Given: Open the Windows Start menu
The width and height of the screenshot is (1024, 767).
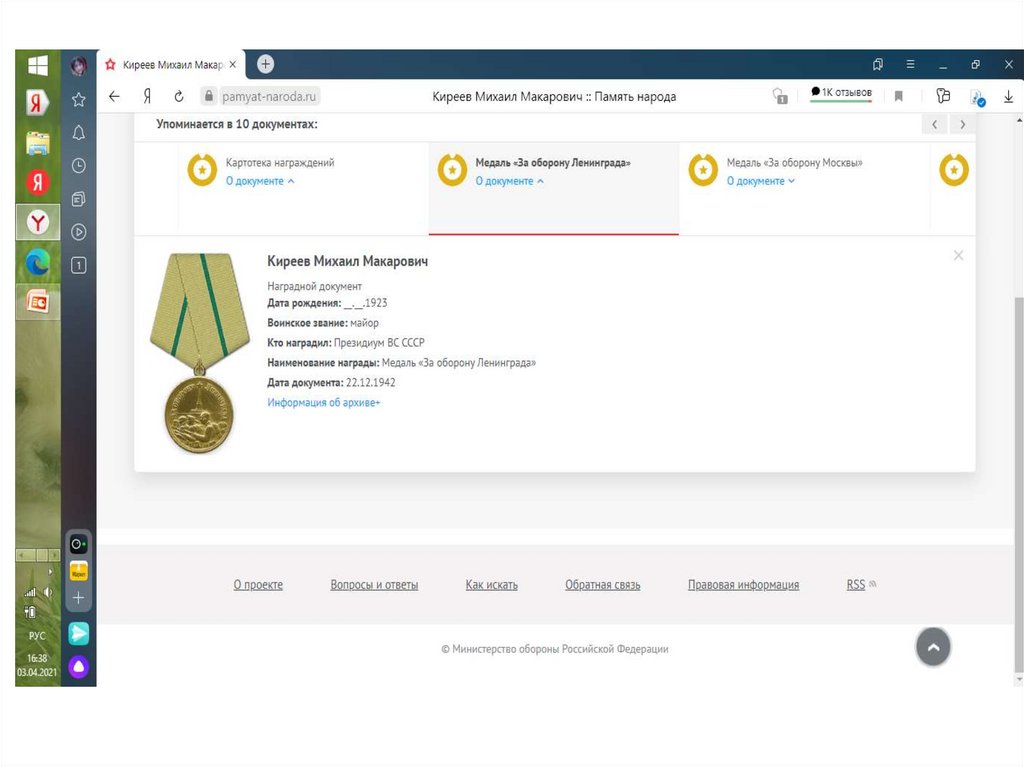Looking at the screenshot, I should pyautogui.click(x=38, y=65).
